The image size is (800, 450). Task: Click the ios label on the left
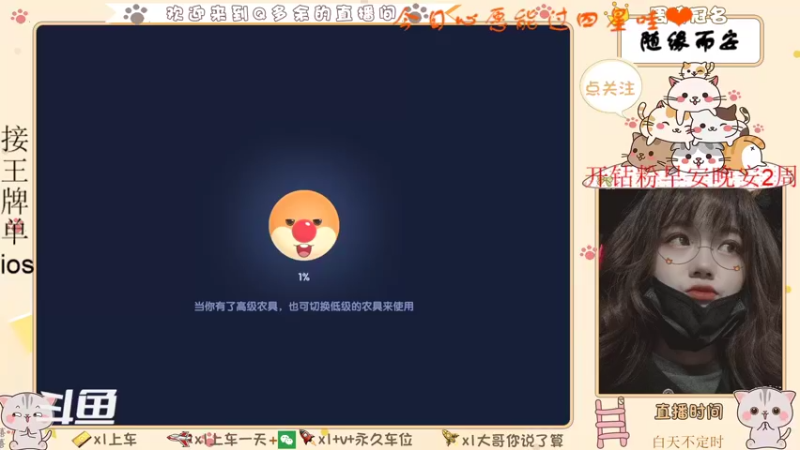tap(17, 265)
